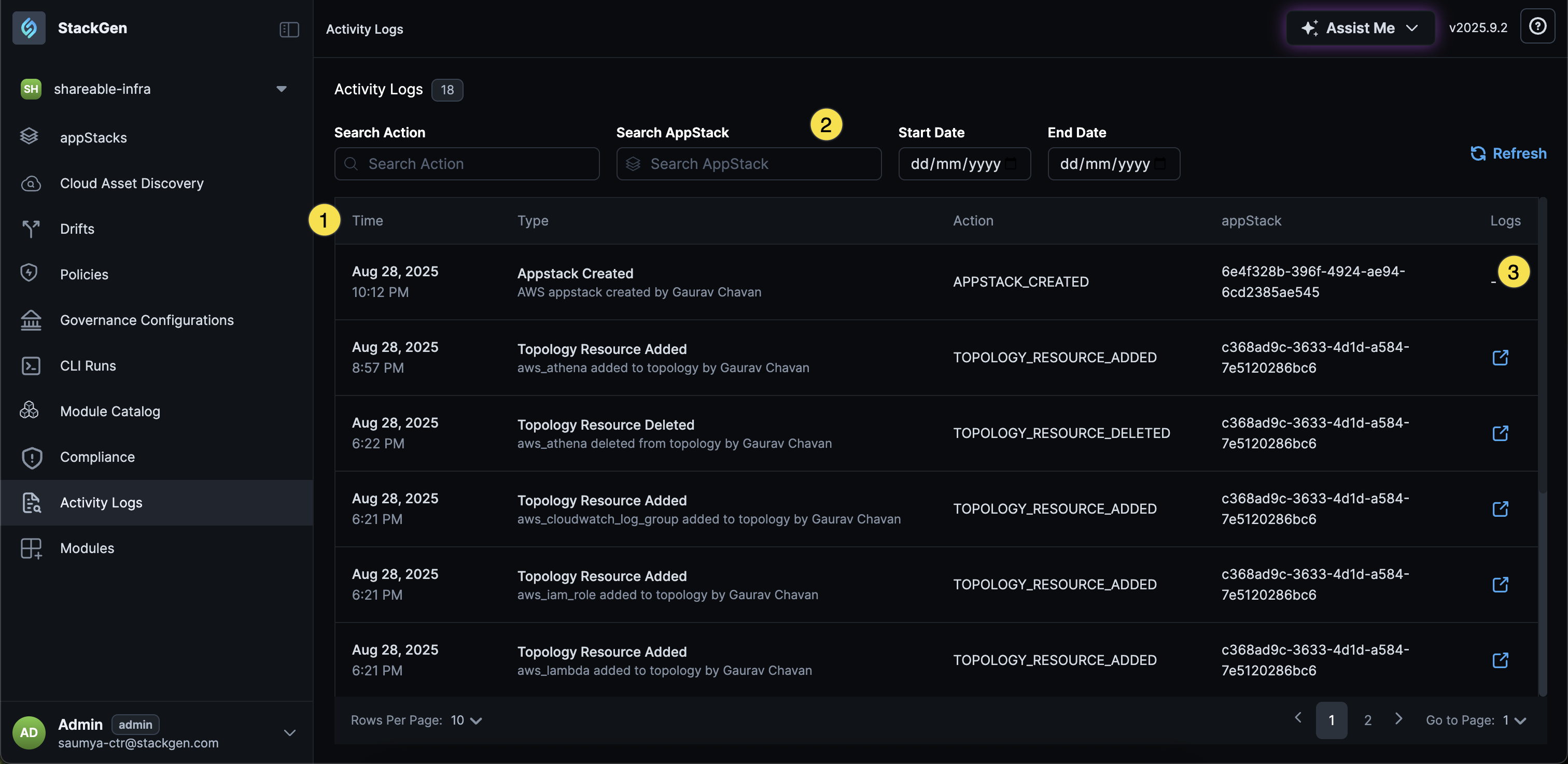Go to previous page arrow
Image resolution: width=1568 pixels, height=764 pixels.
click(1298, 718)
